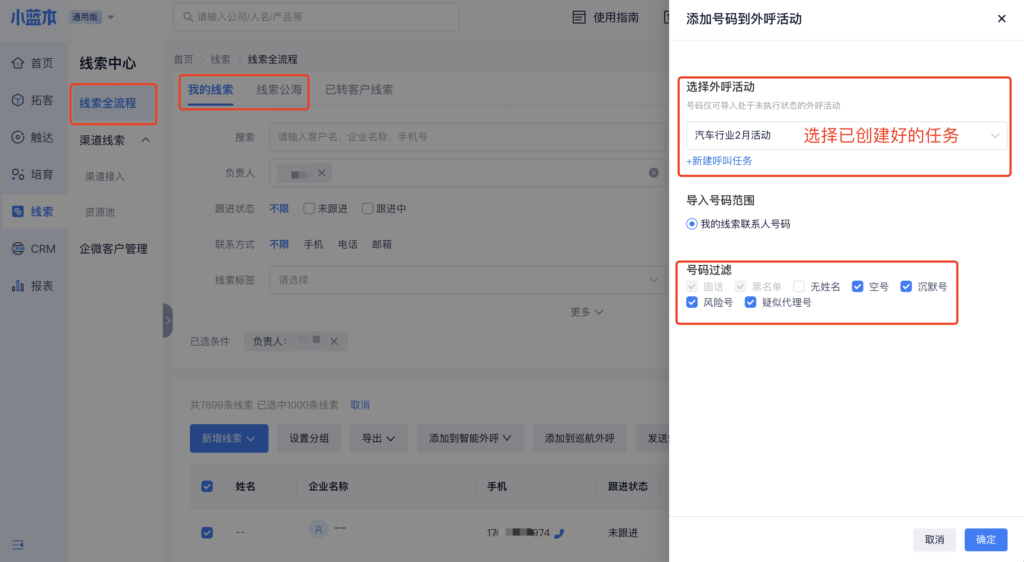This screenshot has width=1024, height=562.
Task: Select 我的线索联系人号码 radio option
Action: 692,224
